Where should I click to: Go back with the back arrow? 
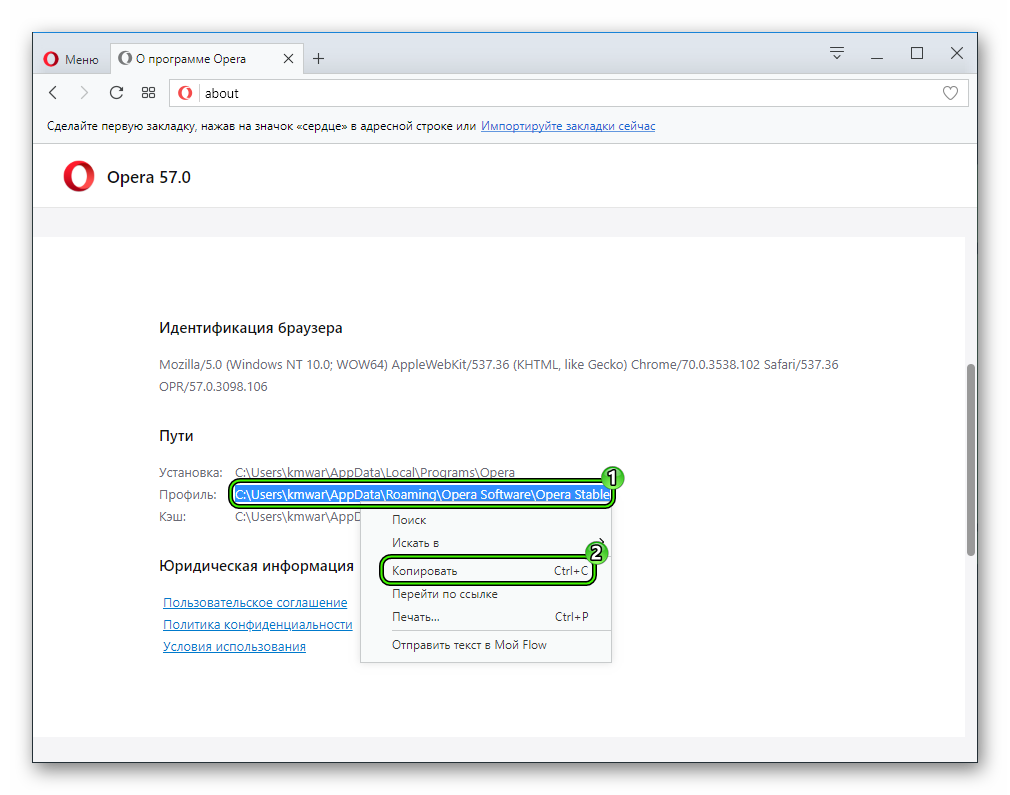coord(53,93)
